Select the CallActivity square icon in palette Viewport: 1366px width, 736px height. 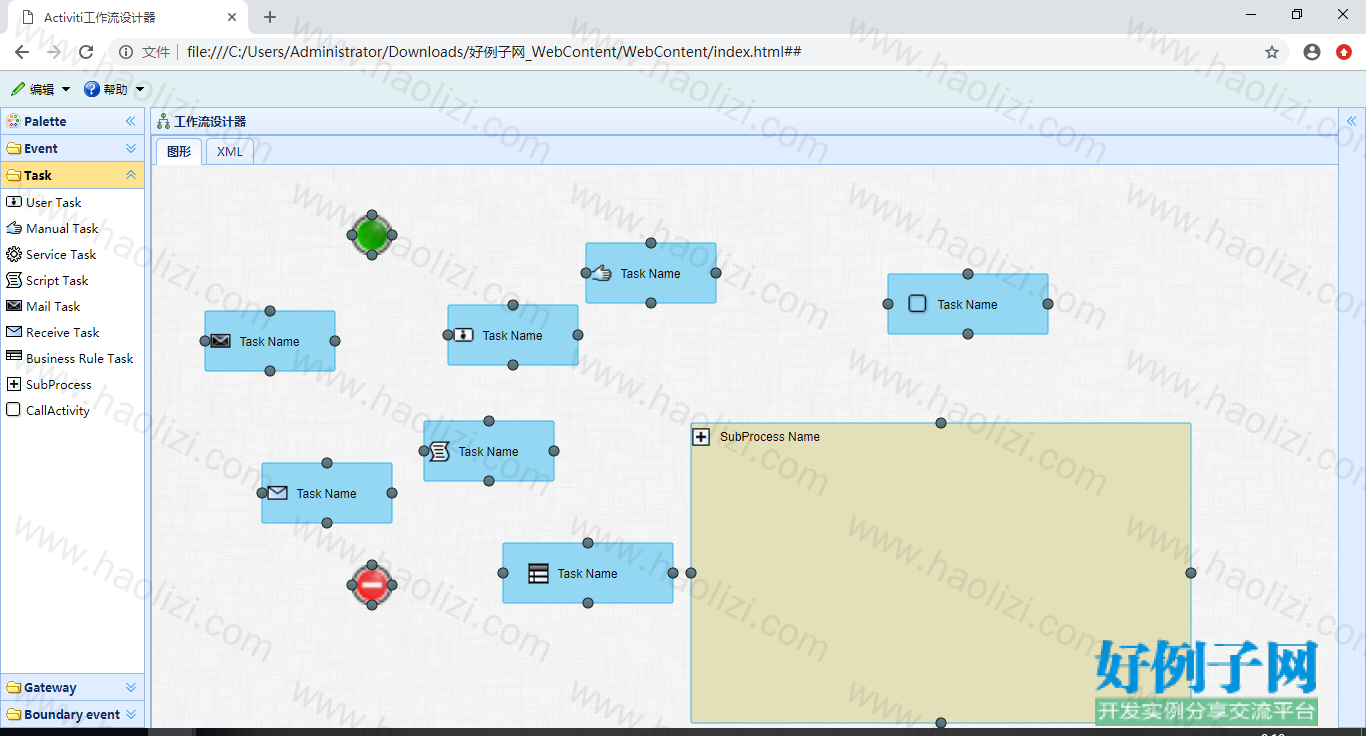[x=14, y=410]
